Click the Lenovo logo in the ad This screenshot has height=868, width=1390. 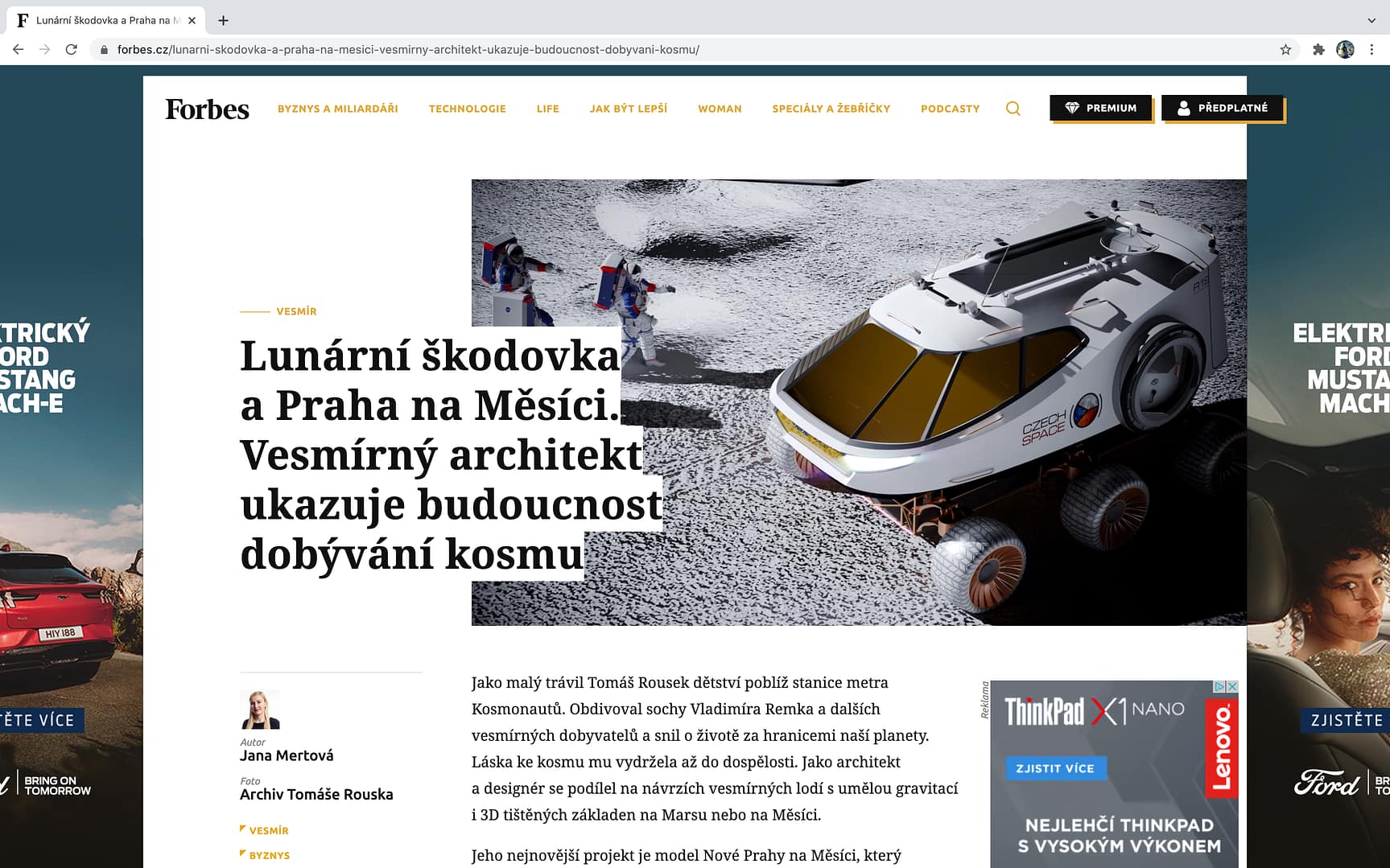click(1222, 748)
